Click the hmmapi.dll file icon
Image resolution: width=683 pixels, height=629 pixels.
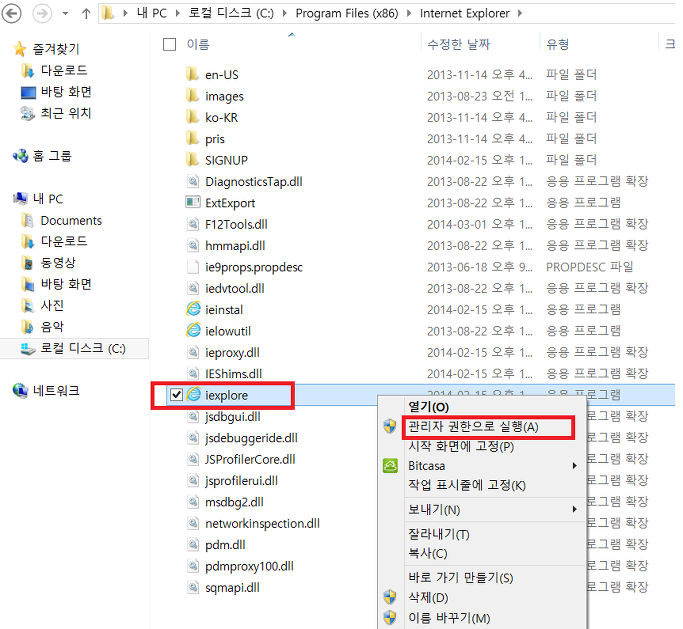[193, 245]
